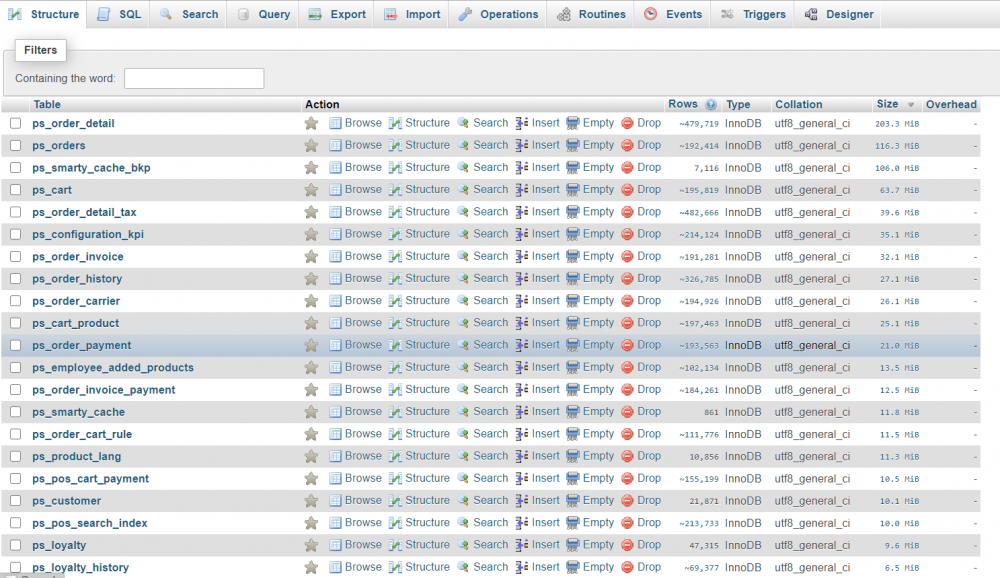
Task: Open the Routines tab
Action: [591, 14]
